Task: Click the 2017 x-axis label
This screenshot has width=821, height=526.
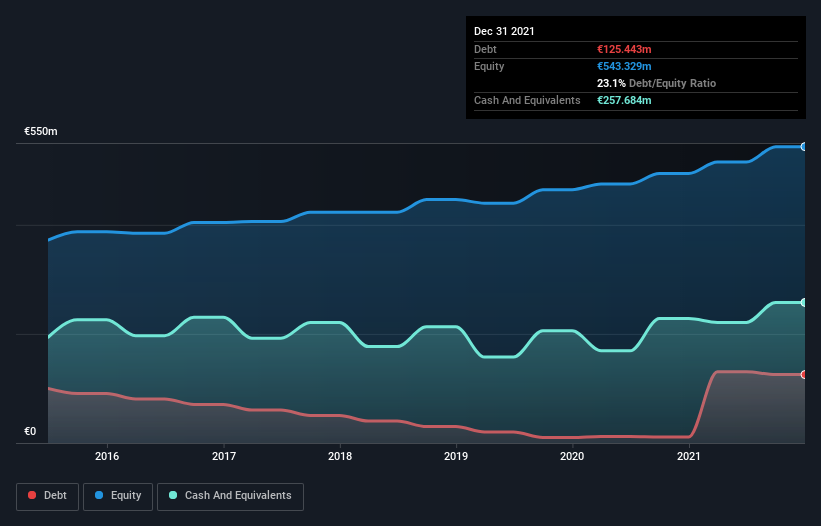Action: point(224,456)
